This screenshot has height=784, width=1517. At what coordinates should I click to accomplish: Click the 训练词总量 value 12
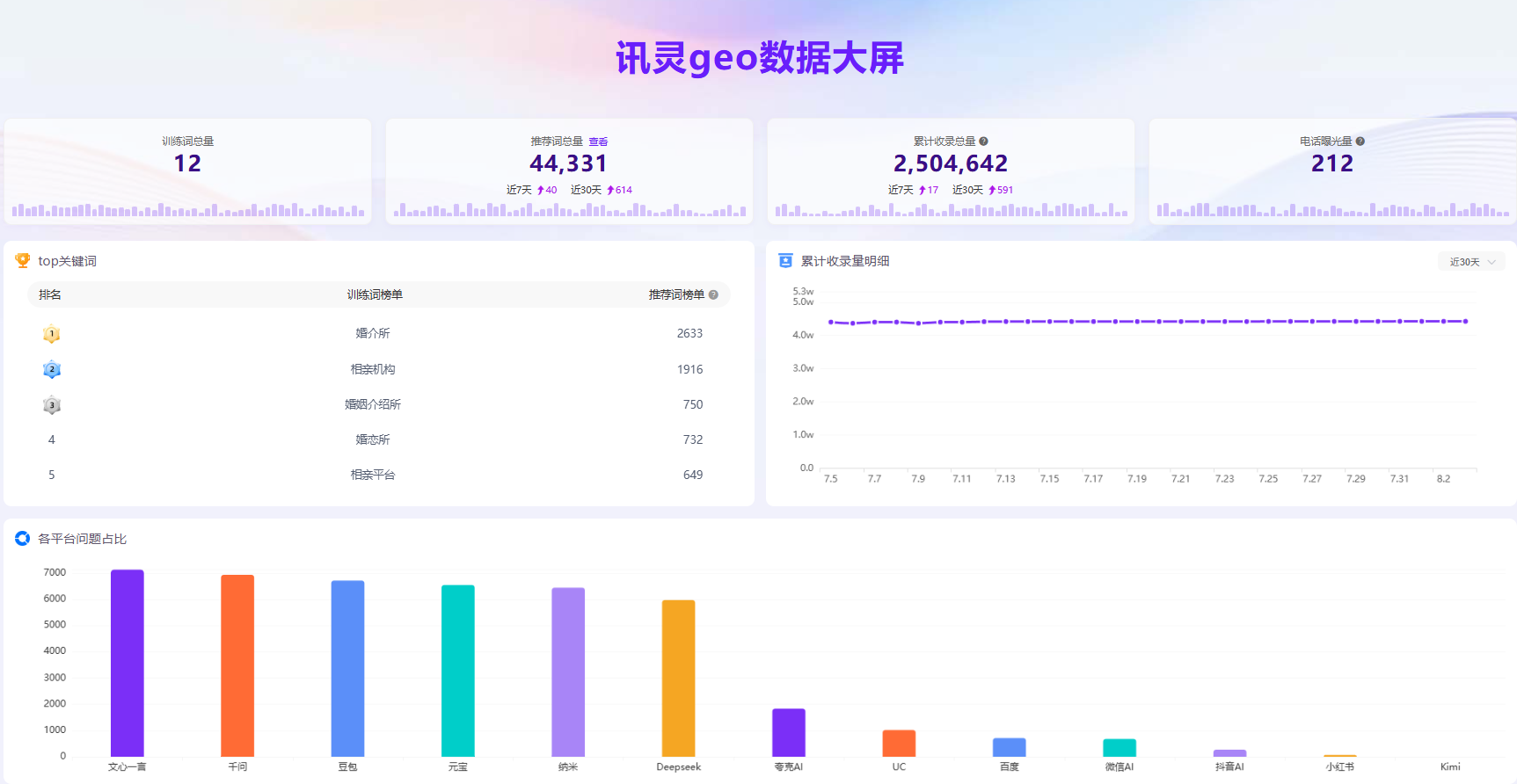[x=187, y=163]
